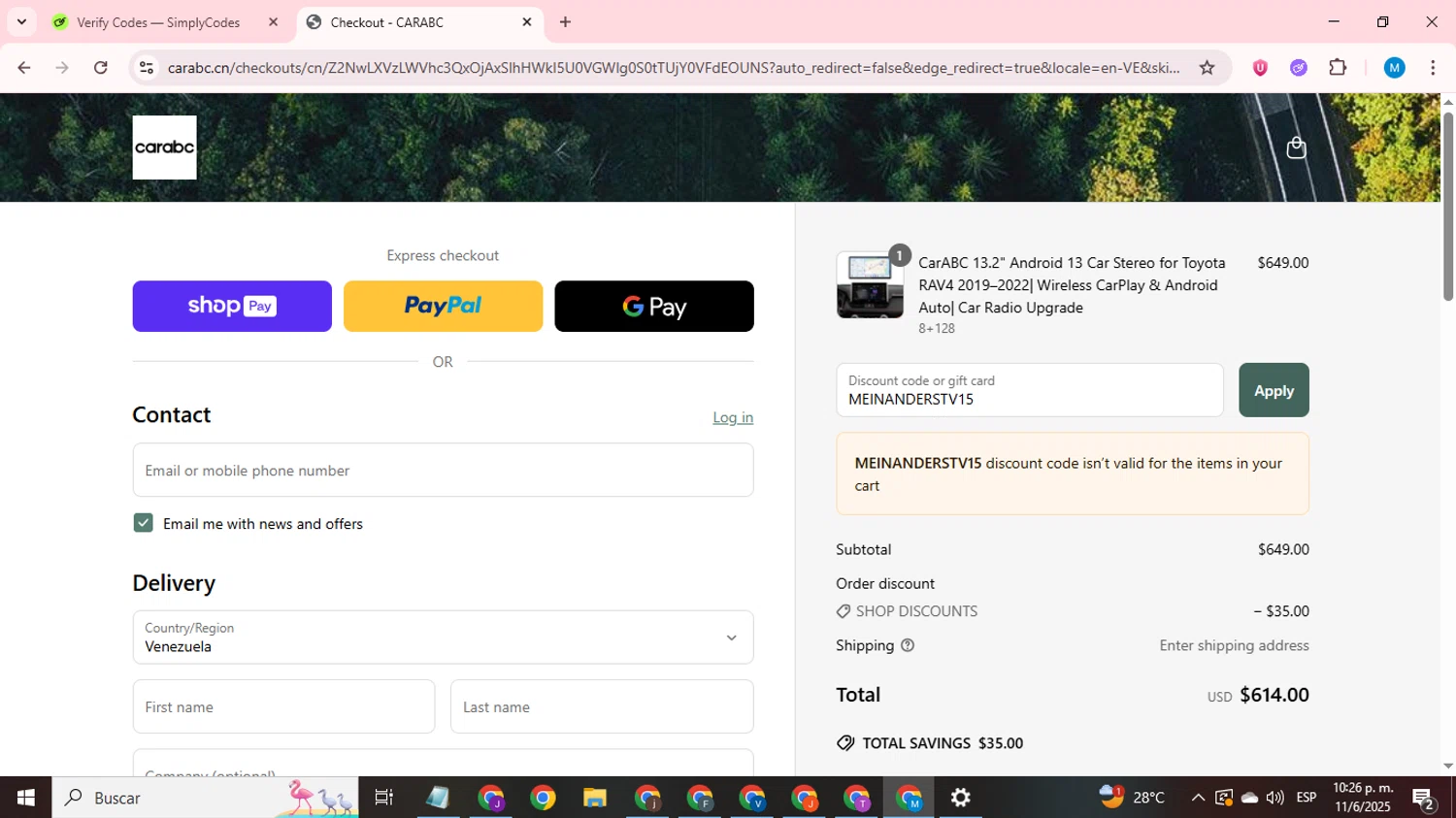Open Task View on the taskbar
Viewport: 1456px width, 818px height.
click(x=384, y=798)
